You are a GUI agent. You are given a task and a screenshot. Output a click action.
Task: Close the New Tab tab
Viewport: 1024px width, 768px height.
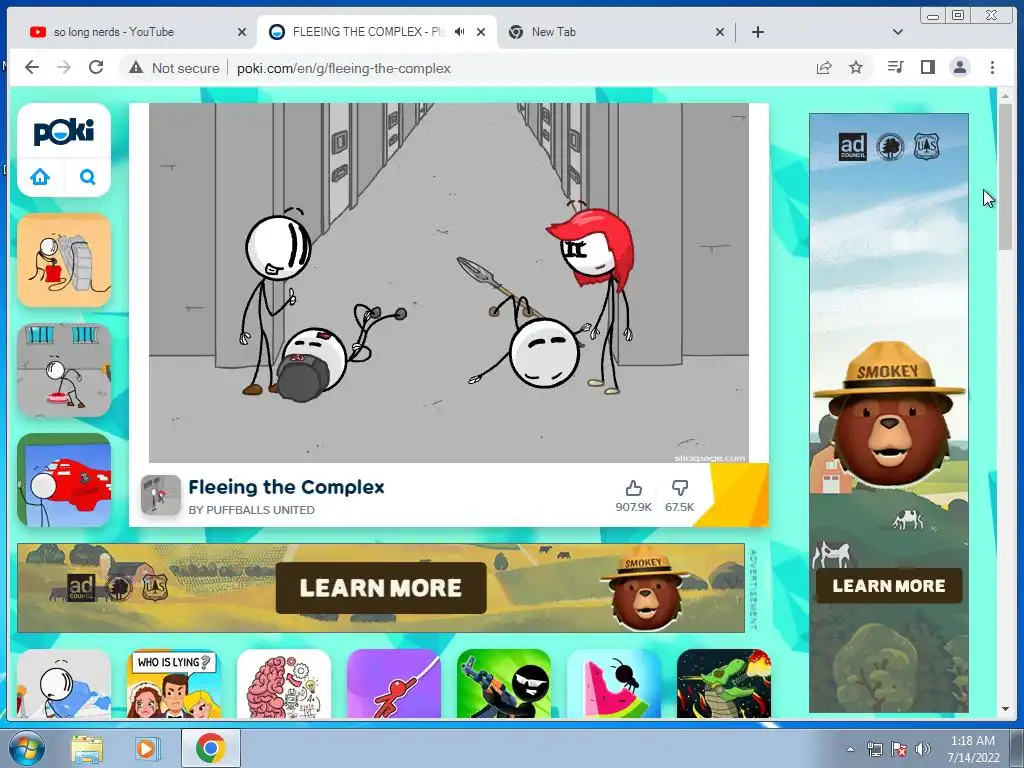[x=720, y=32]
